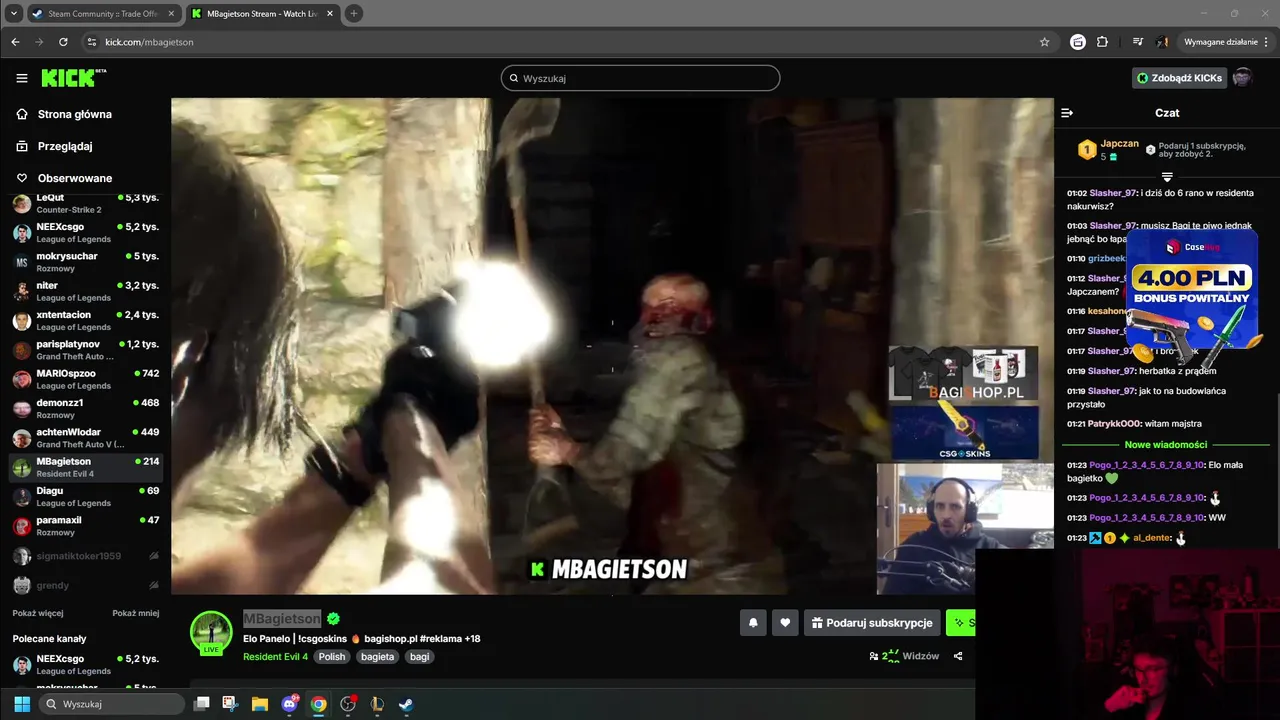This screenshot has width=1280, height=720.
Task: Switch to Steam Community Trade Offers tab
Action: point(102,14)
